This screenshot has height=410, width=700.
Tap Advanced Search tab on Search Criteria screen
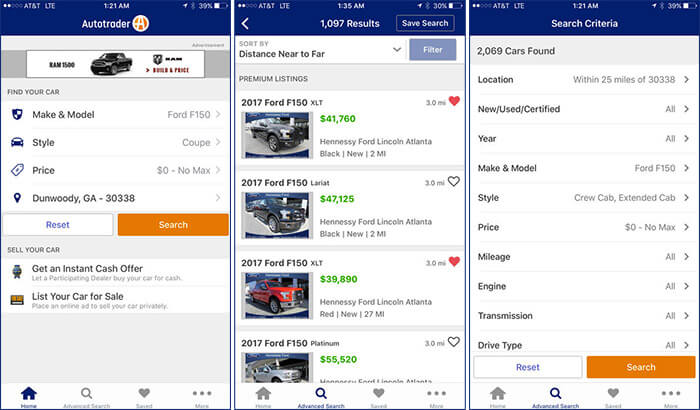tap(555, 397)
